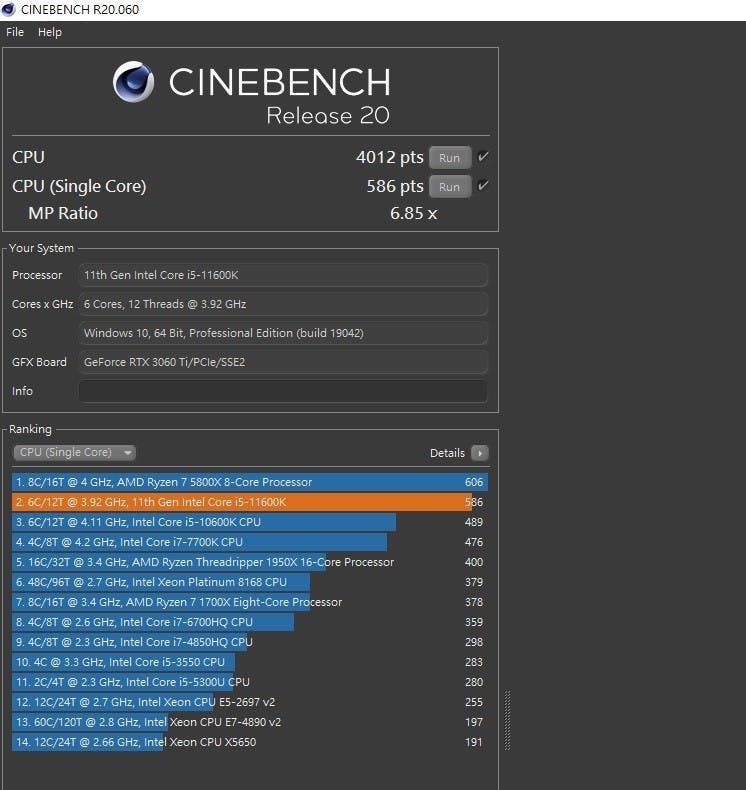Click the Processor field showing i5-11600K

click(x=282, y=275)
